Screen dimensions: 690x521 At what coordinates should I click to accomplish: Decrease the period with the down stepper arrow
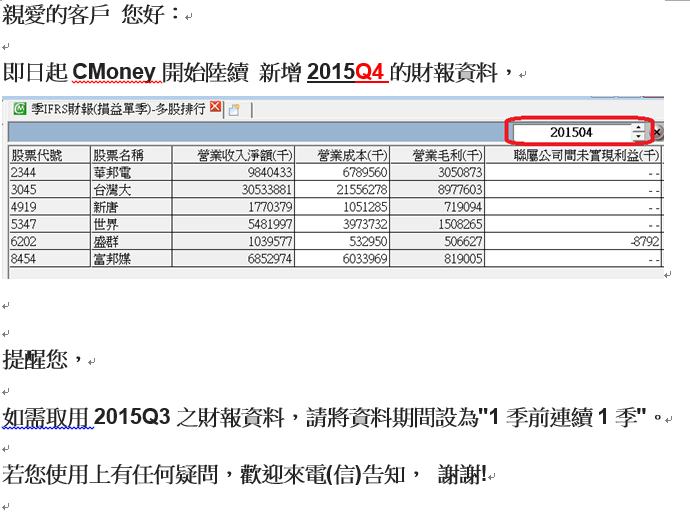pos(638,136)
